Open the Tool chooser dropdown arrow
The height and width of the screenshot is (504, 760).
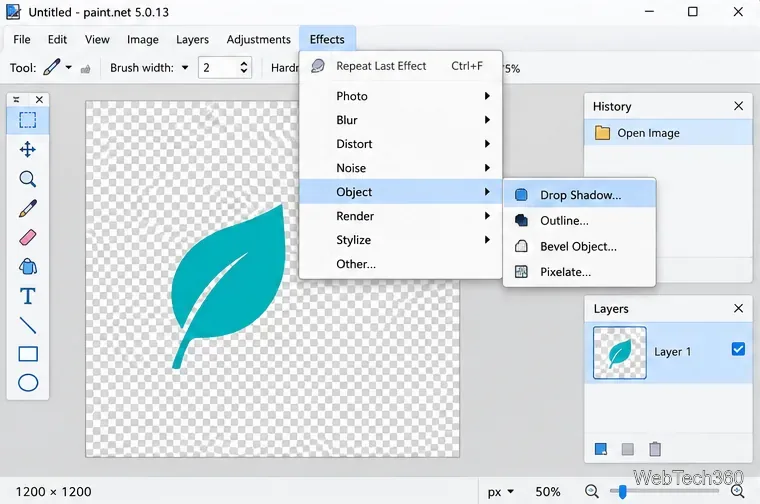69,67
